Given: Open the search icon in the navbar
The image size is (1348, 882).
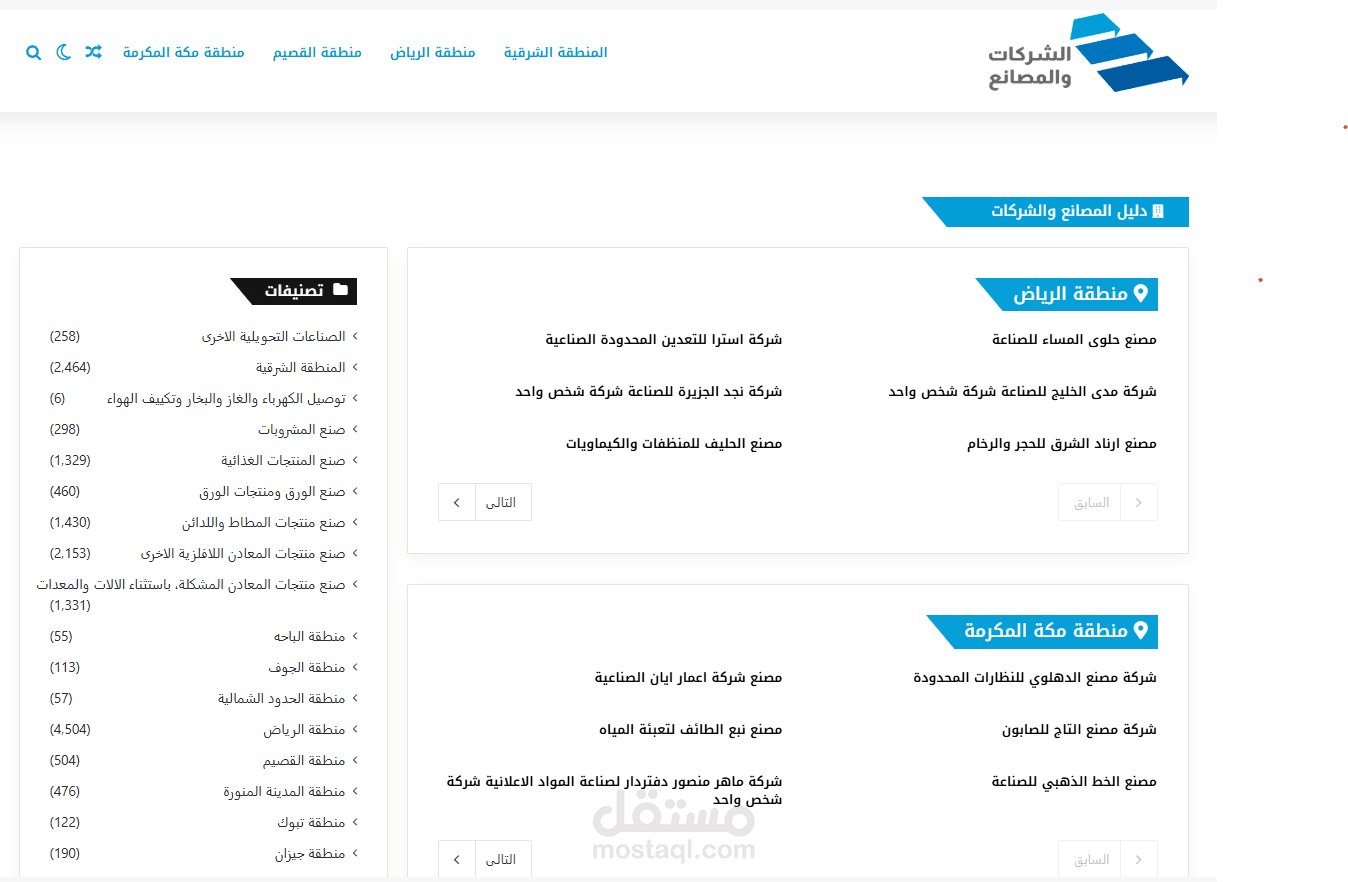Looking at the screenshot, I should pyautogui.click(x=33, y=52).
